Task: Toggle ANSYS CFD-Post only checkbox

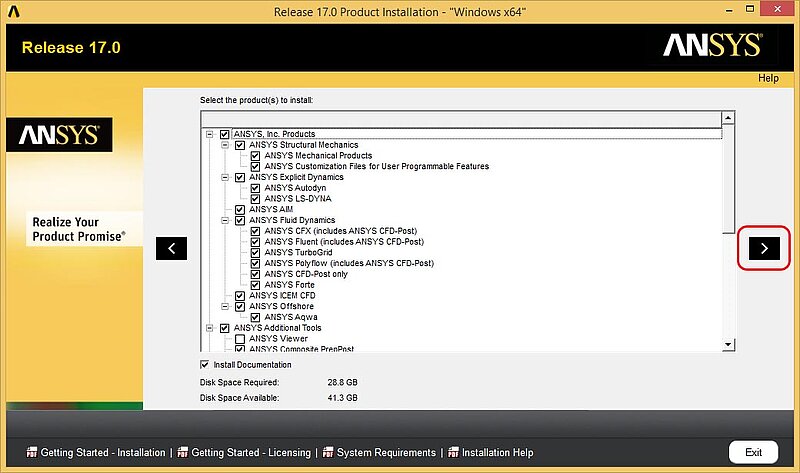Action: (x=255, y=274)
